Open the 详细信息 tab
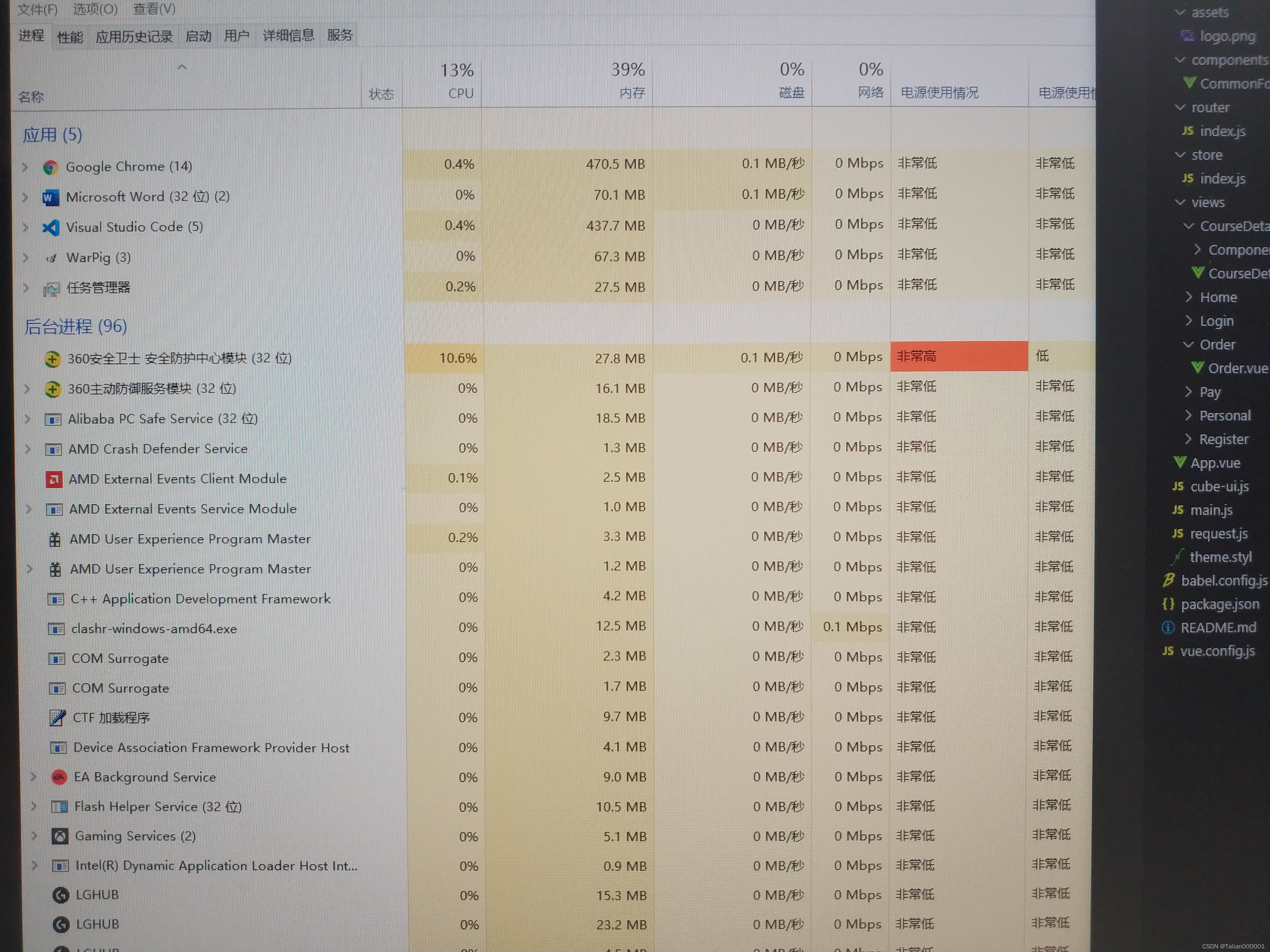The image size is (1270, 952). tap(288, 36)
